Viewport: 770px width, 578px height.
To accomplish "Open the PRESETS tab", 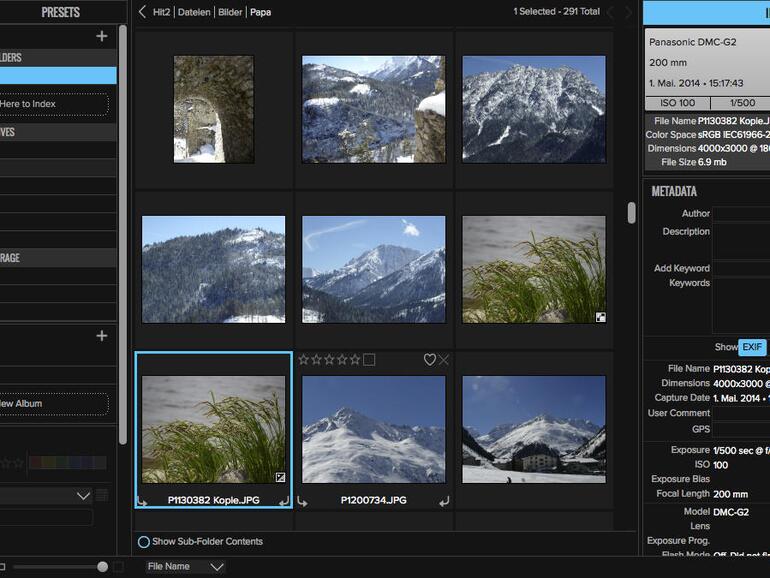I will 60,12.
